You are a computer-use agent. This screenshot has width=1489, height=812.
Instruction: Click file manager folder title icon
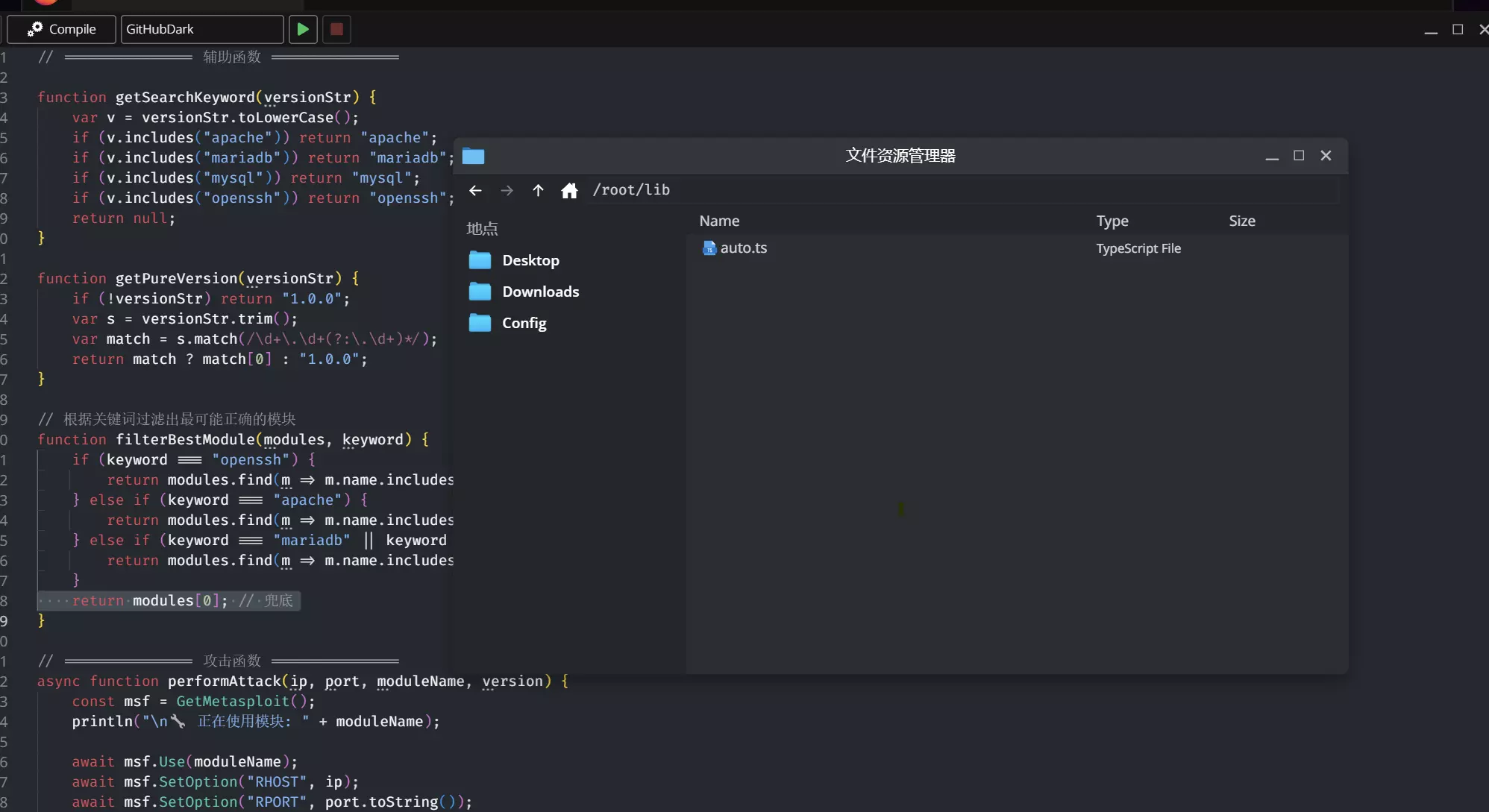[x=473, y=156]
